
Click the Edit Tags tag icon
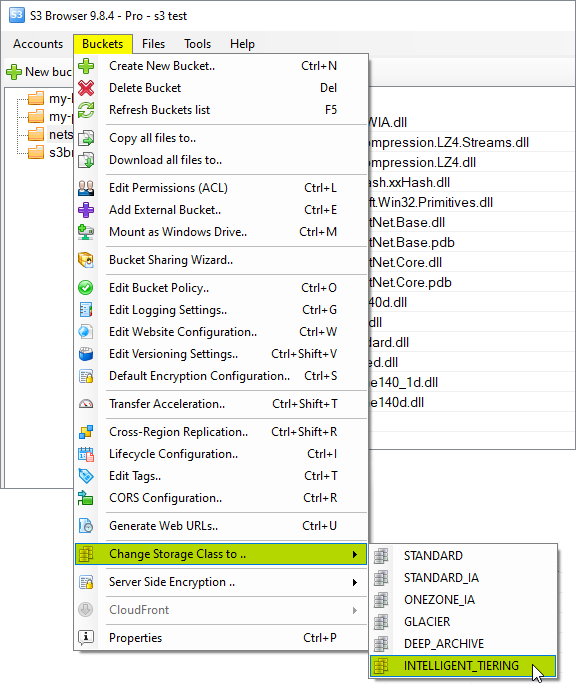(86, 476)
